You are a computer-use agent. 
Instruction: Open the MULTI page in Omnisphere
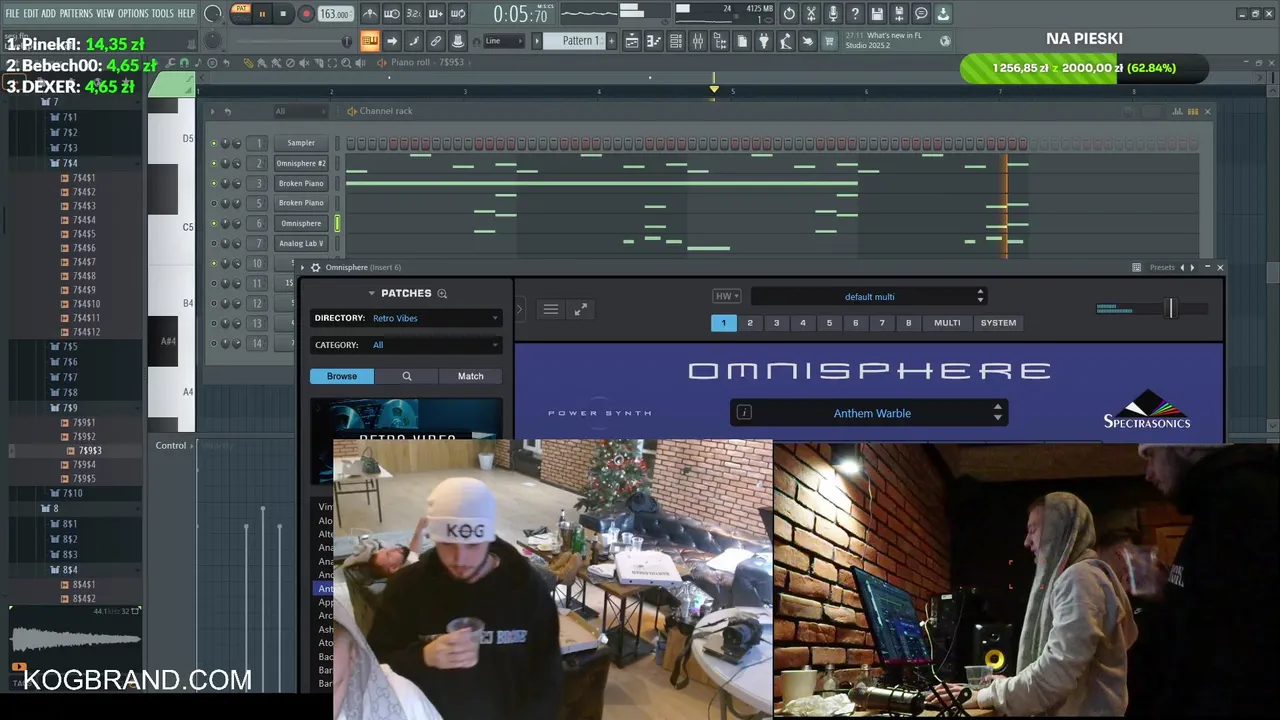click(x=947, y=323)
